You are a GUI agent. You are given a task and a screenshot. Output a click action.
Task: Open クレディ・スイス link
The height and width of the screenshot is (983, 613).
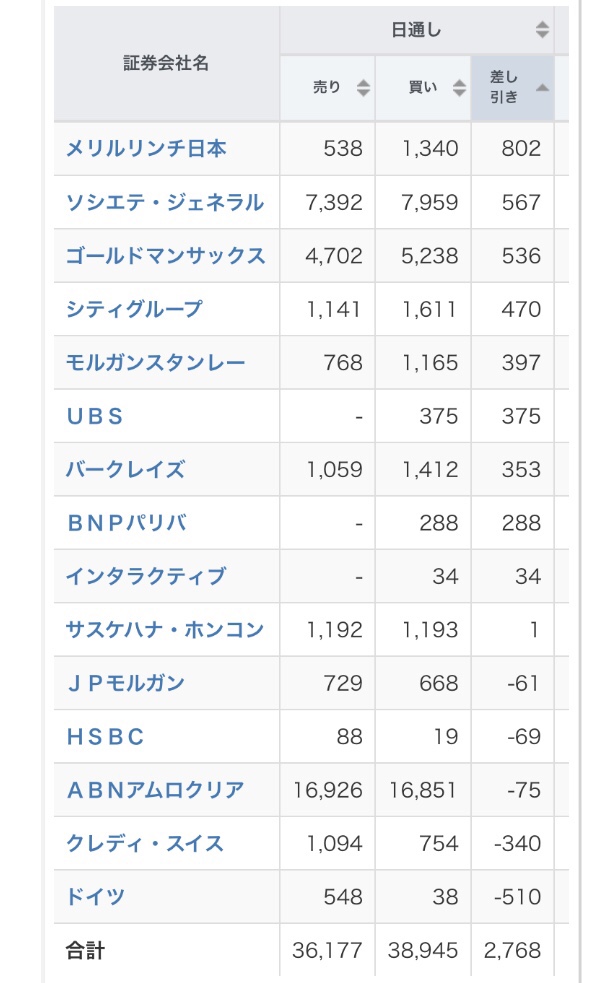[x=145, y=843]
